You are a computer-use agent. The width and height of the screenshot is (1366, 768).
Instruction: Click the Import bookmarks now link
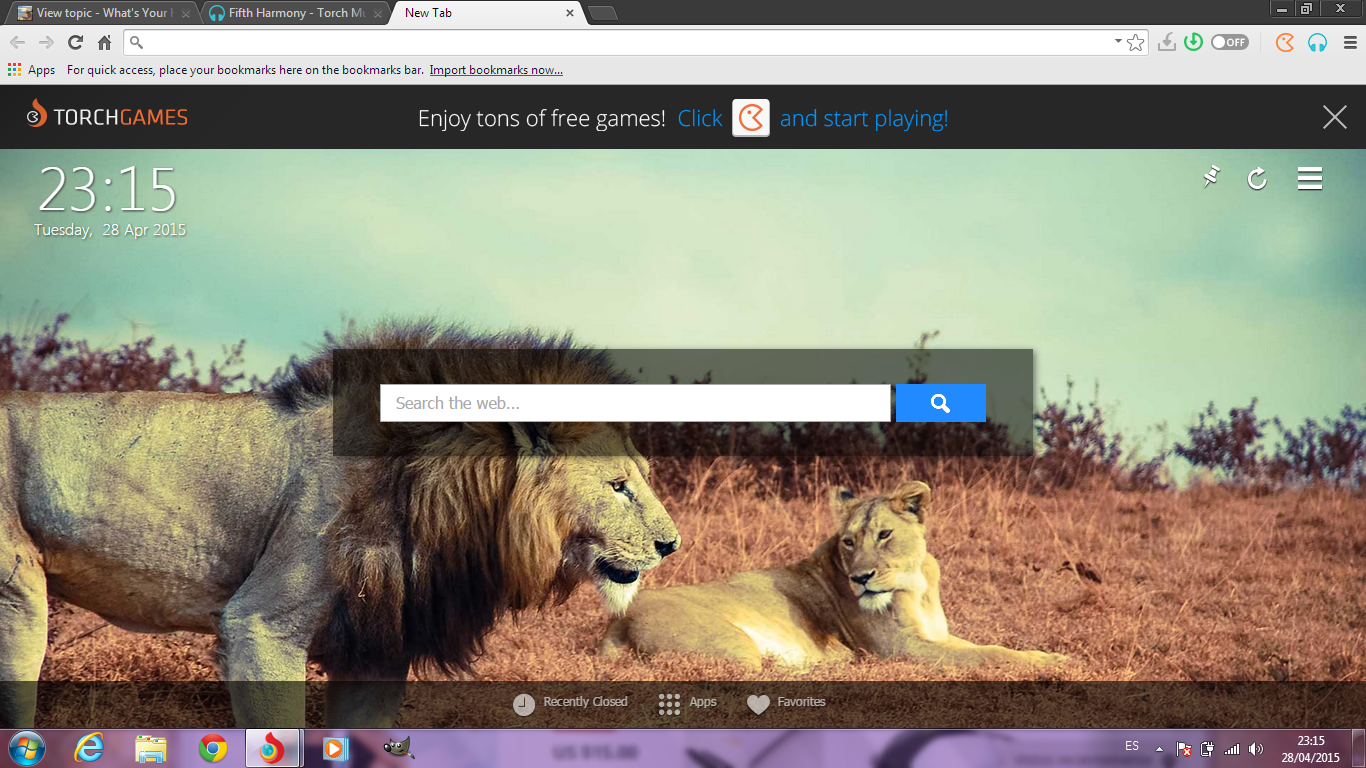point(496,70)
